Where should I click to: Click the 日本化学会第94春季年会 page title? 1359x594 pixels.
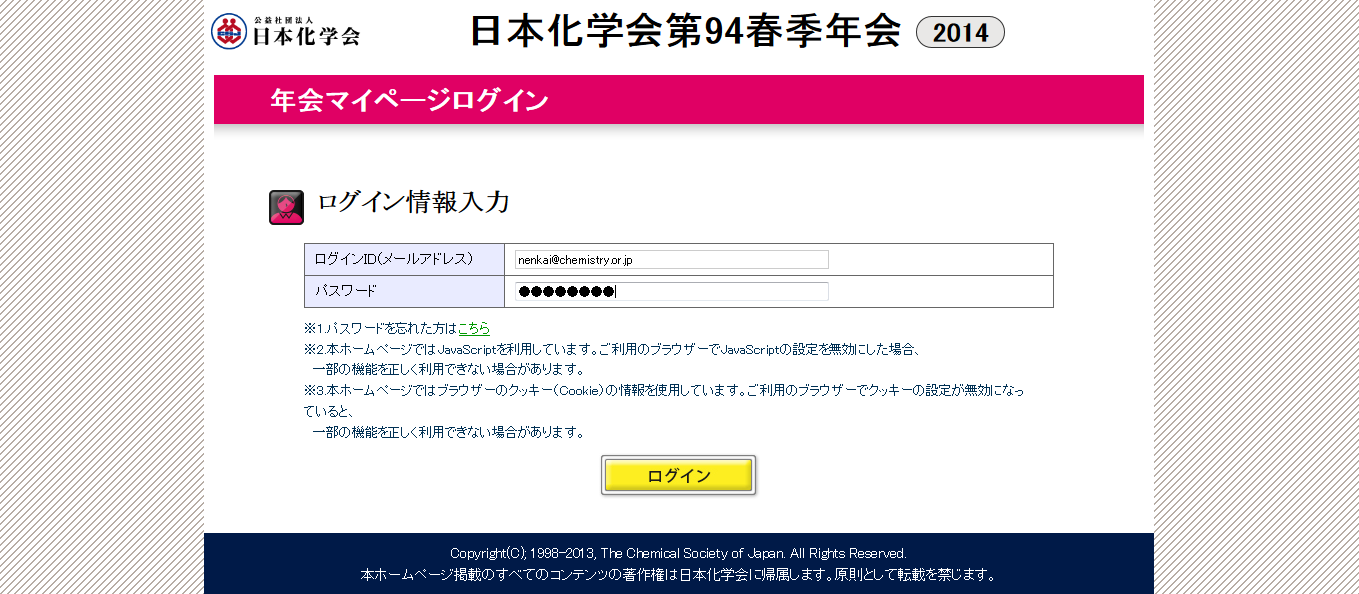[x=685, y=32]
